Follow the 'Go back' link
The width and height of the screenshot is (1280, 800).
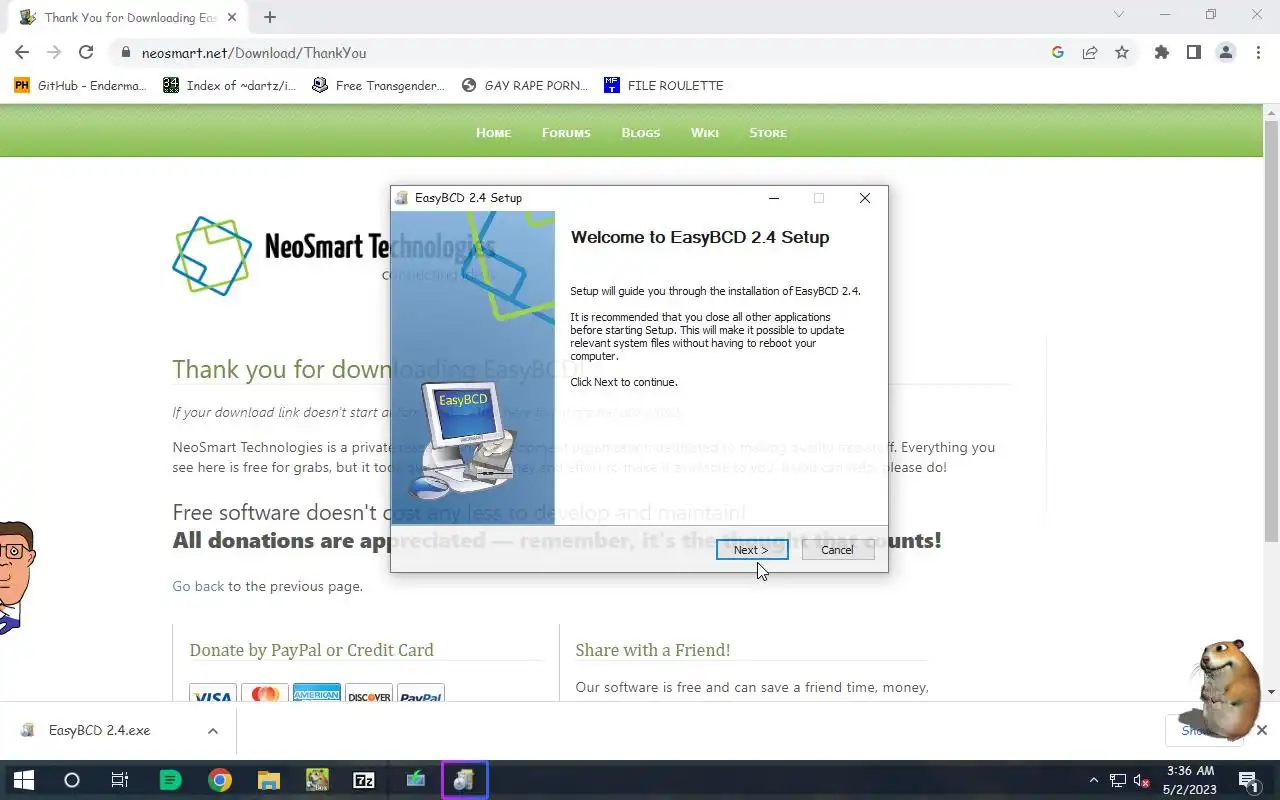(x=198, y=586)
